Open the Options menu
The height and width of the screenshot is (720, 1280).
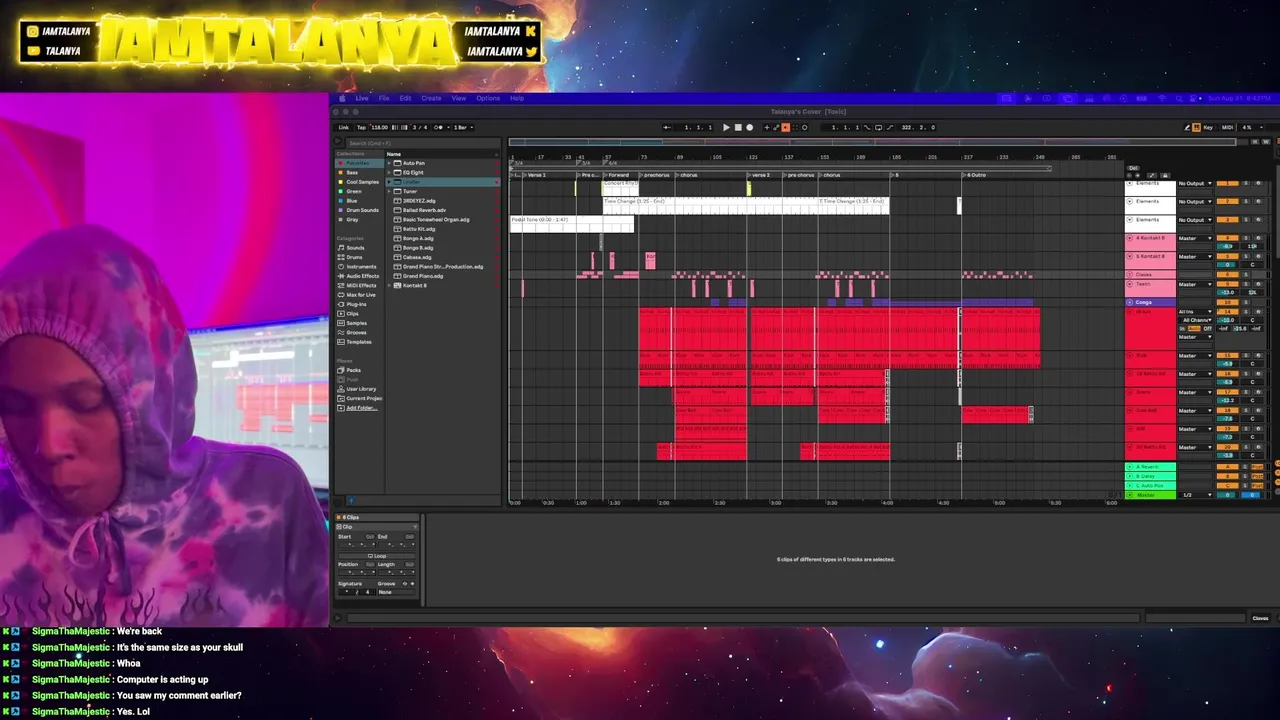coord(488,98)
